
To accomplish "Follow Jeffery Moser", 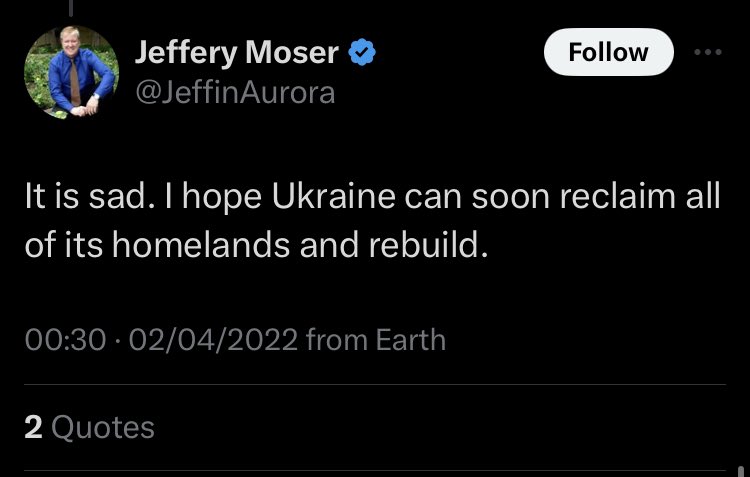I will point(608,53).
